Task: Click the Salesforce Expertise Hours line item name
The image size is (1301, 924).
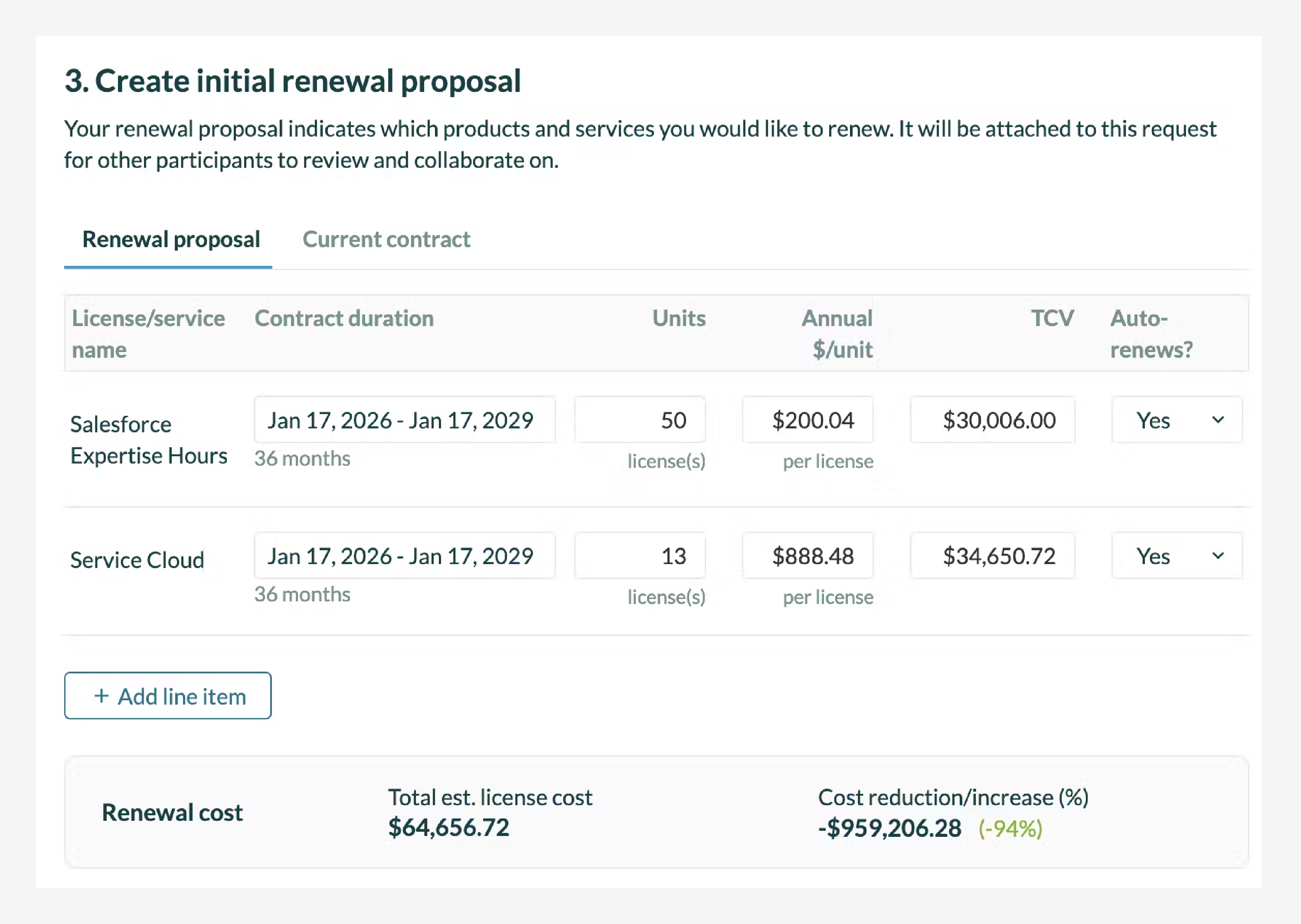Action: pyautogui.click(x=149, y=440)
